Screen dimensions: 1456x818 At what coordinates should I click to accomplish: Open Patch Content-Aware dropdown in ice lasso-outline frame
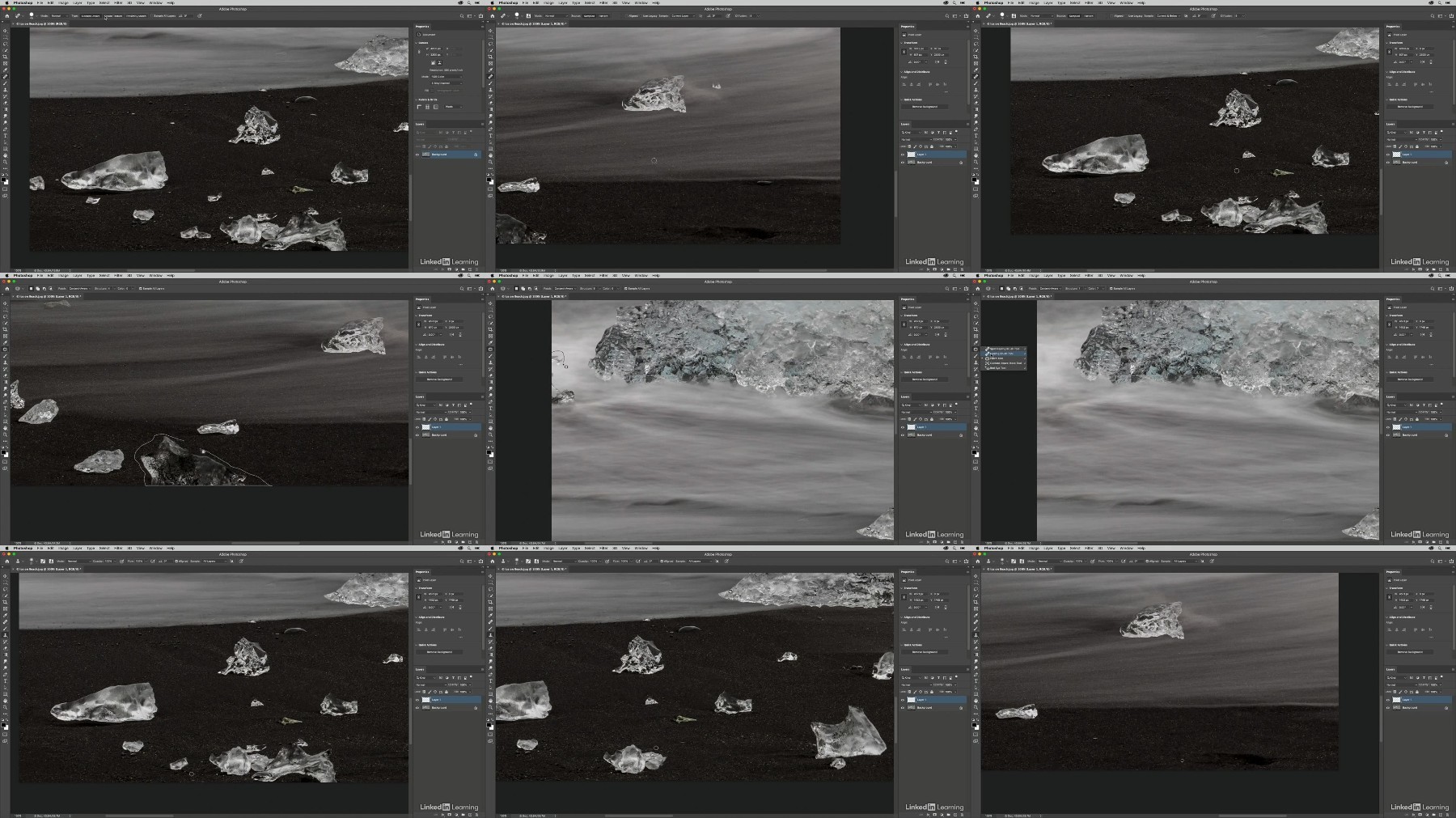point(79,289)
